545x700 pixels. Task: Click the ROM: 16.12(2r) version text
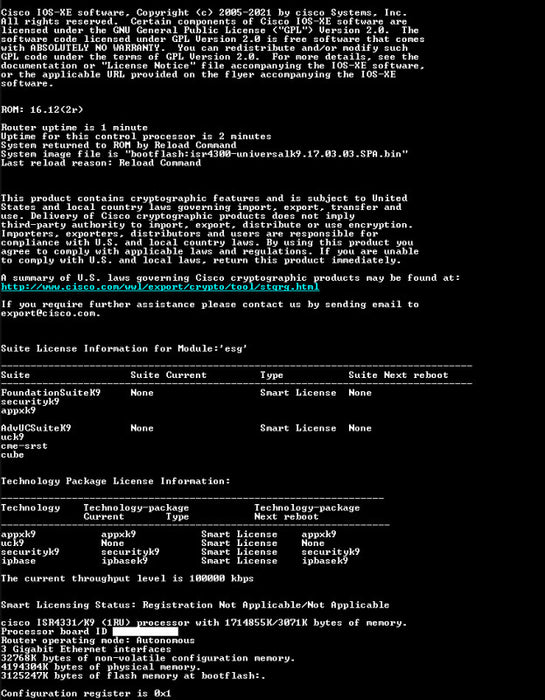tap(42, 110)
